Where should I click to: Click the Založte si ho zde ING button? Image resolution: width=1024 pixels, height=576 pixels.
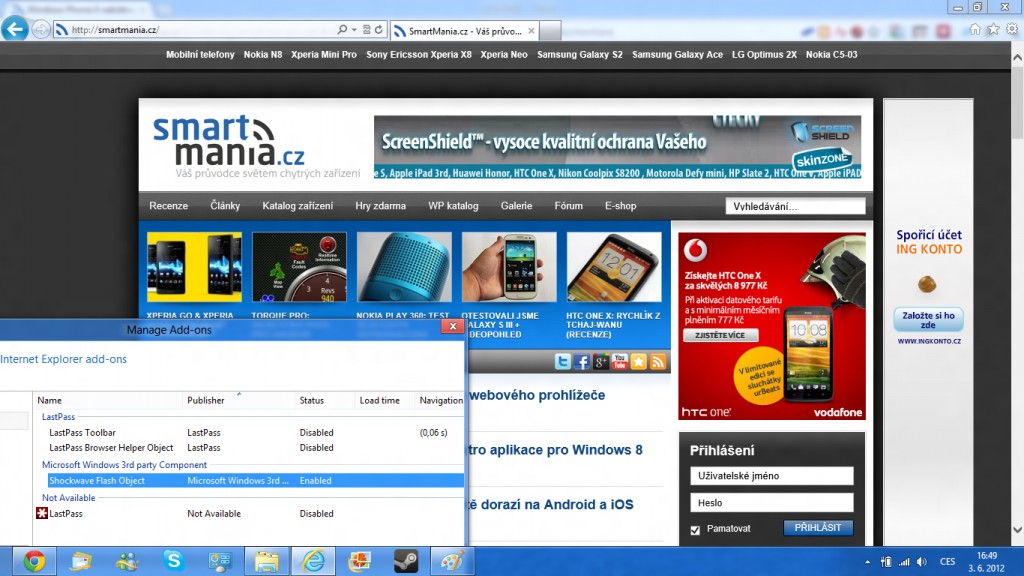pyautogui.click(x=928, y=320)
